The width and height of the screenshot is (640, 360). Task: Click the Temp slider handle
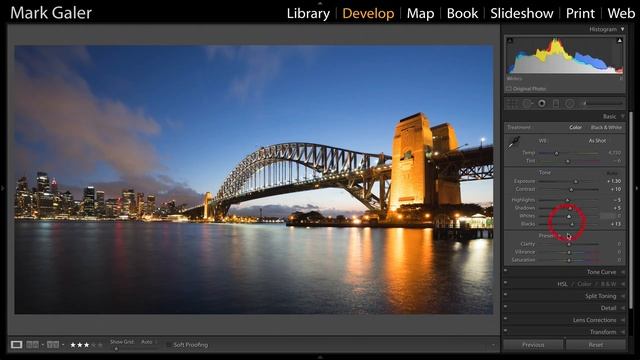(556, 153)
